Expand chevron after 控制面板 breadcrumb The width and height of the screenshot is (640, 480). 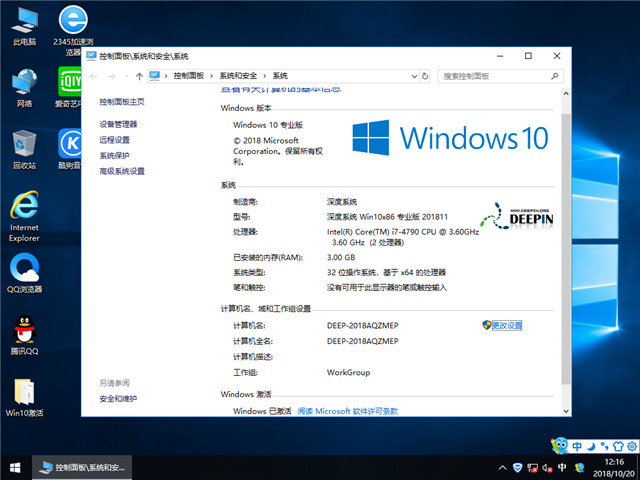211,76
